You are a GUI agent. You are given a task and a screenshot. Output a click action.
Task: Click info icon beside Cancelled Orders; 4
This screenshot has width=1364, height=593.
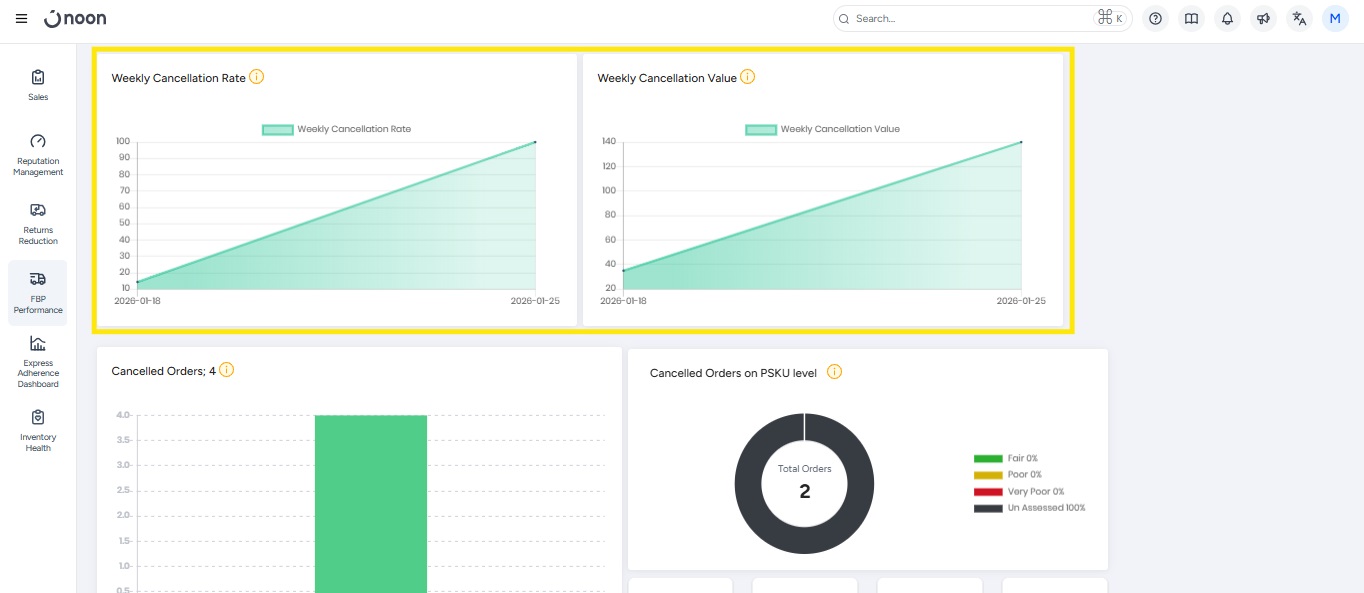coord(227,370)
